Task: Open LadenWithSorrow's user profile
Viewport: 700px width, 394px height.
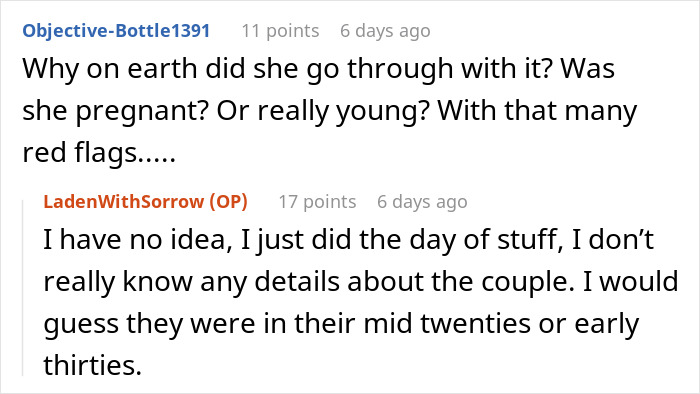Action: (x=124, y=202)
